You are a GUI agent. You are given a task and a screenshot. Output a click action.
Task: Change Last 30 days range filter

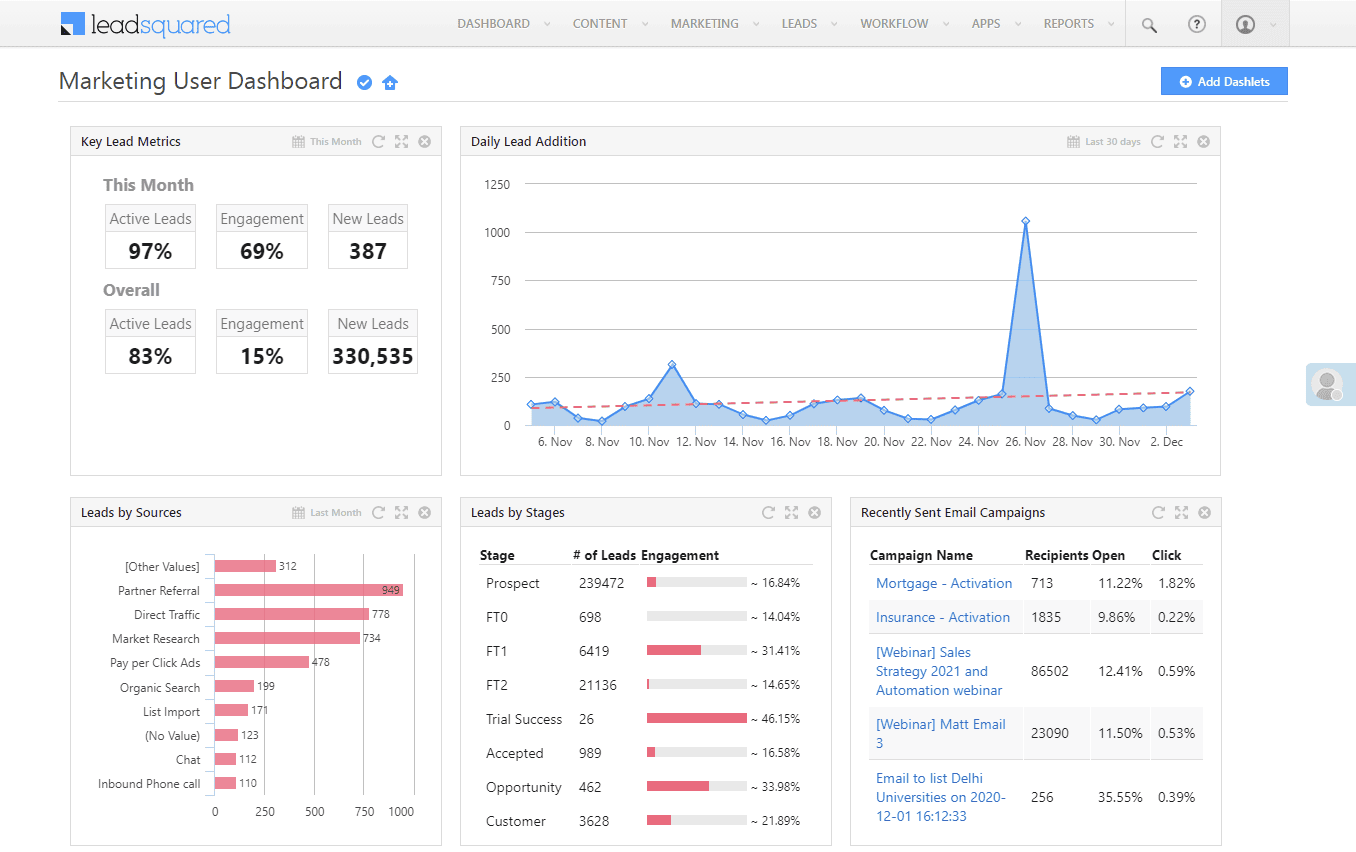pyautogui.click(x=1113, y=142)
